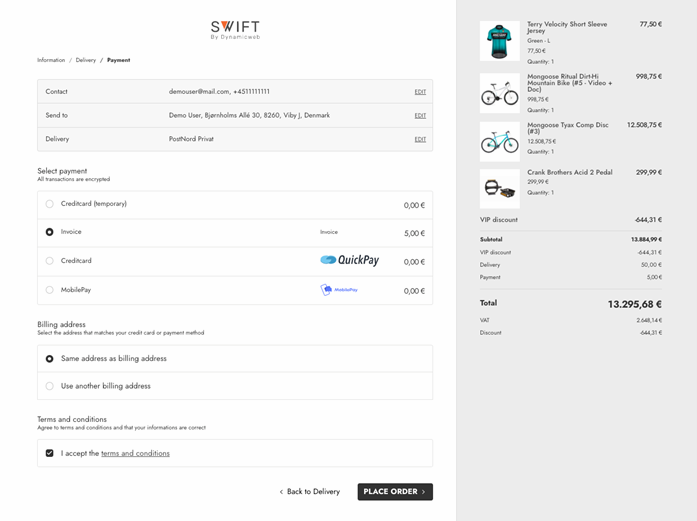This screenshot has width=697, height=521.
Task: Select Same address as billing address
Action: (x=50, y=358)
